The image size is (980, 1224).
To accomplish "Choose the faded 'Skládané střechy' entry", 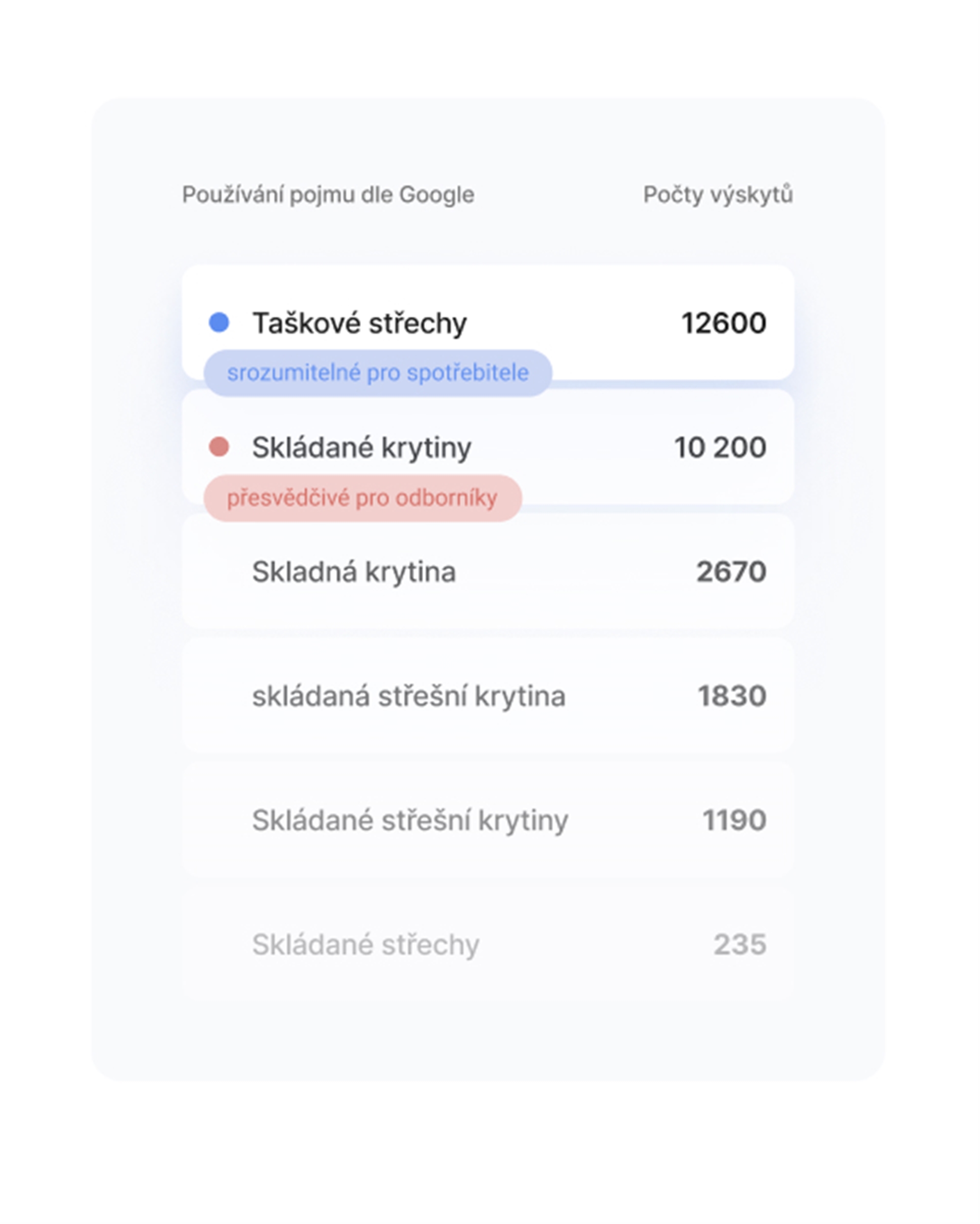I will (365, 945).
